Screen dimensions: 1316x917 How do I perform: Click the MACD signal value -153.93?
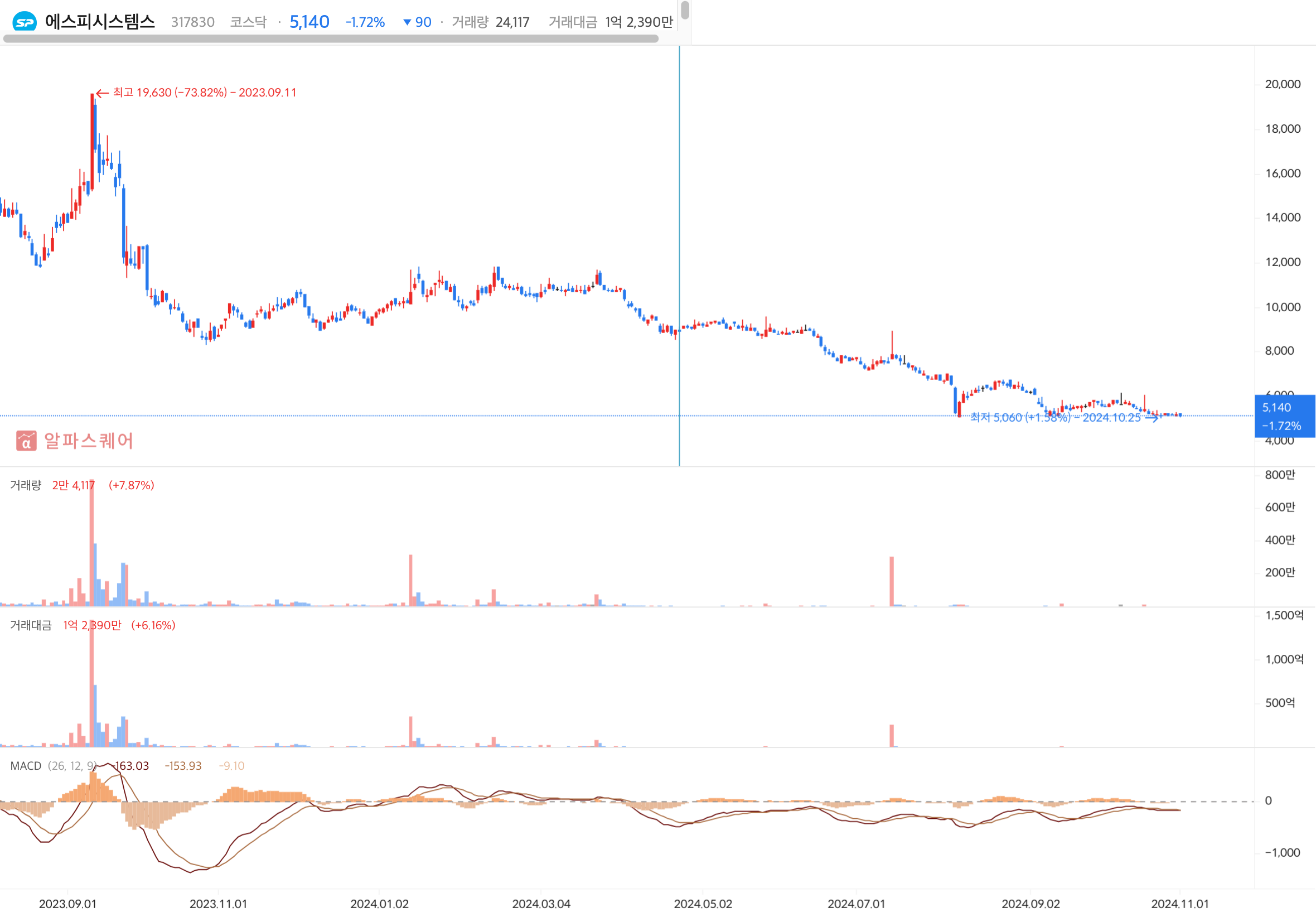click(x=183, y=766)
